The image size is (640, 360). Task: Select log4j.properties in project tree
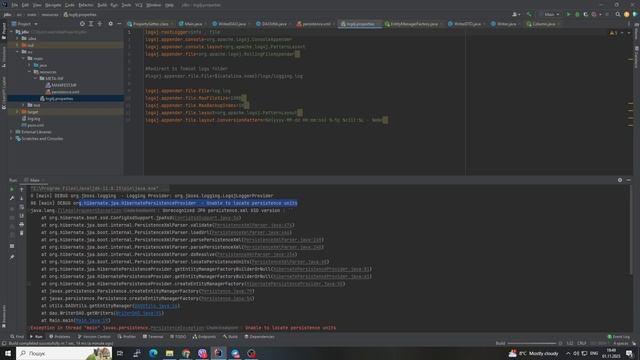pyautogui.click(x=57, y=98)
